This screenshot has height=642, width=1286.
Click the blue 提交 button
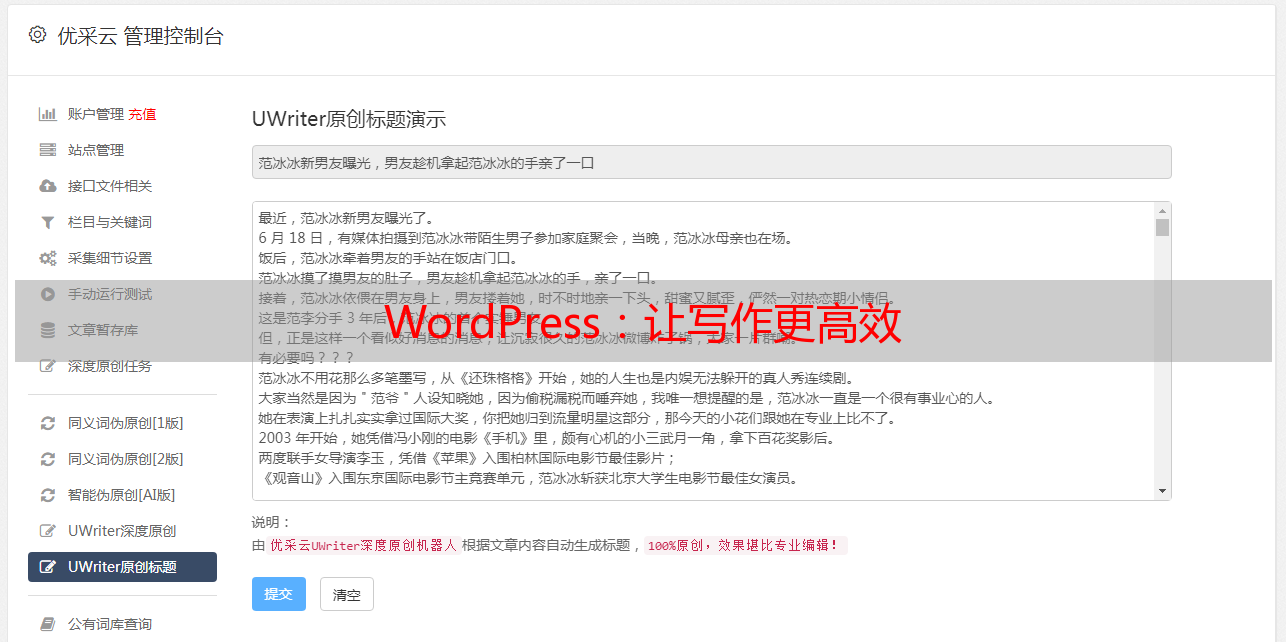(279, 594)
